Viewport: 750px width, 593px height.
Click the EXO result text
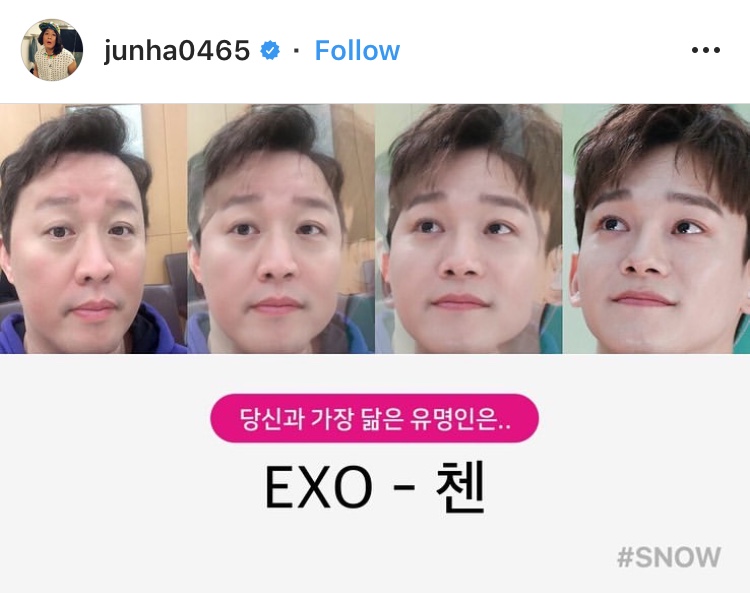(x=319, y=488)
